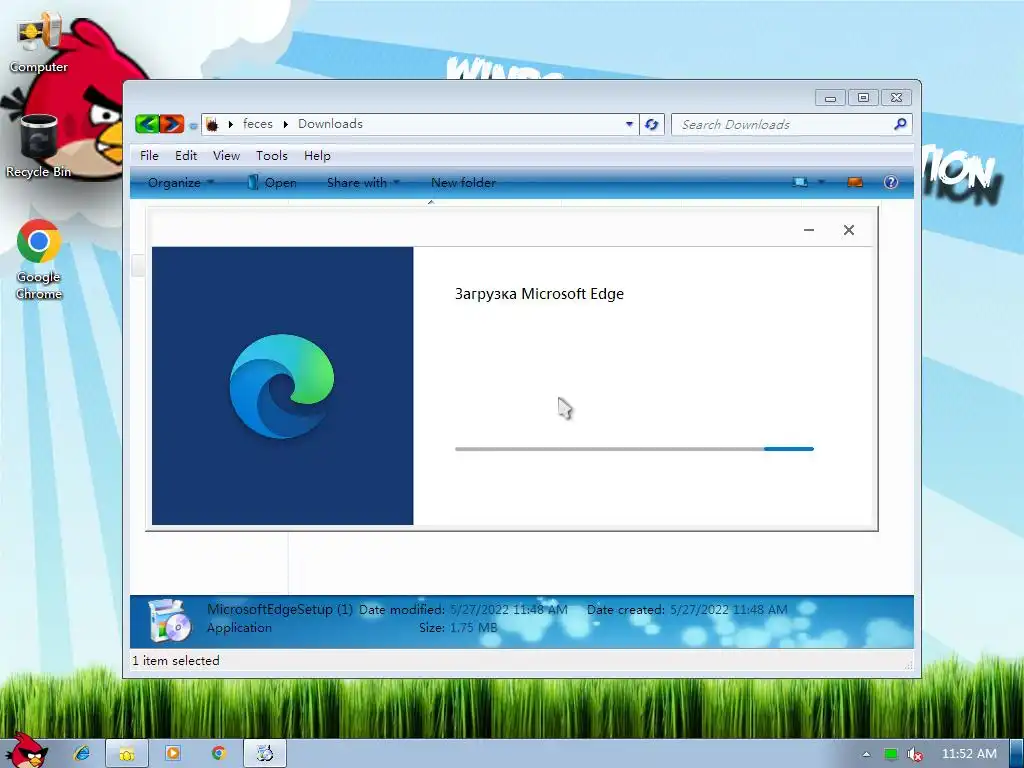Open the address bar history dropdown
This screenshot has width=1024, height=768.
(x=629, y=124)
